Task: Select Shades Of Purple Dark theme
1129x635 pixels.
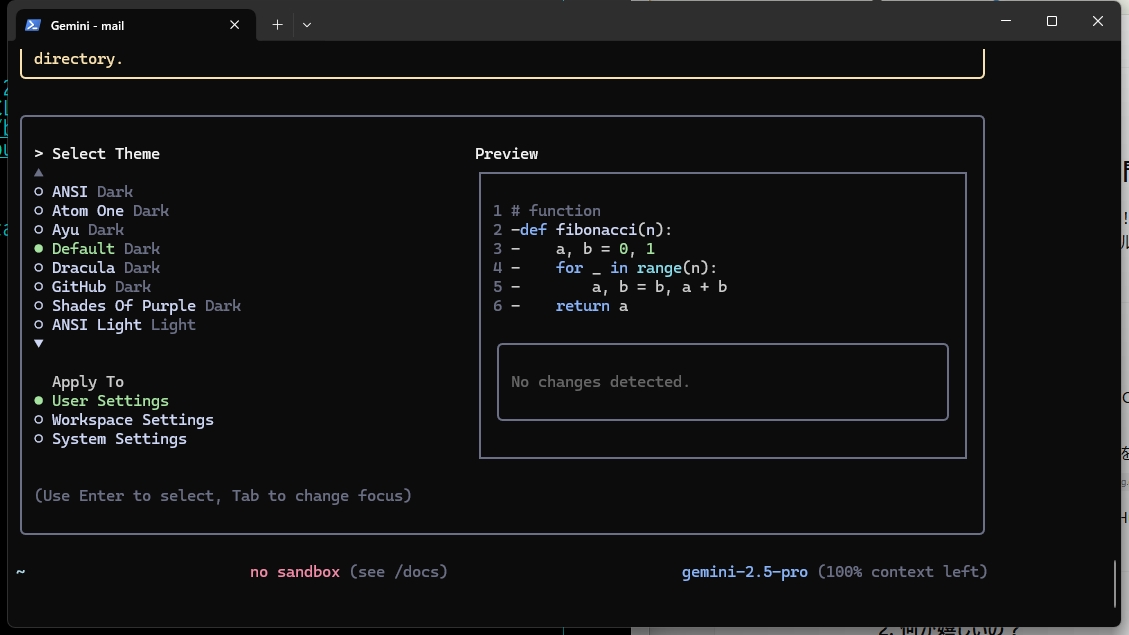Action: [146, 306]
